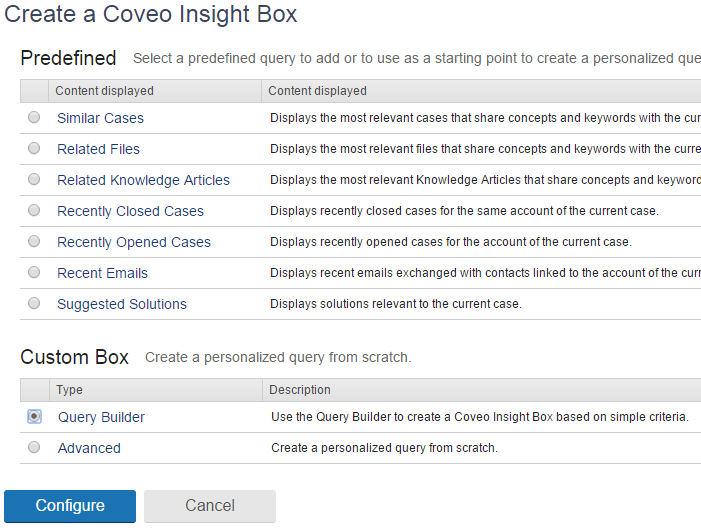Image resolution: width=701 pixels, height=531 pixels.
Task: Select Recently Opened Cases radio button
Action: pos(34,241)
